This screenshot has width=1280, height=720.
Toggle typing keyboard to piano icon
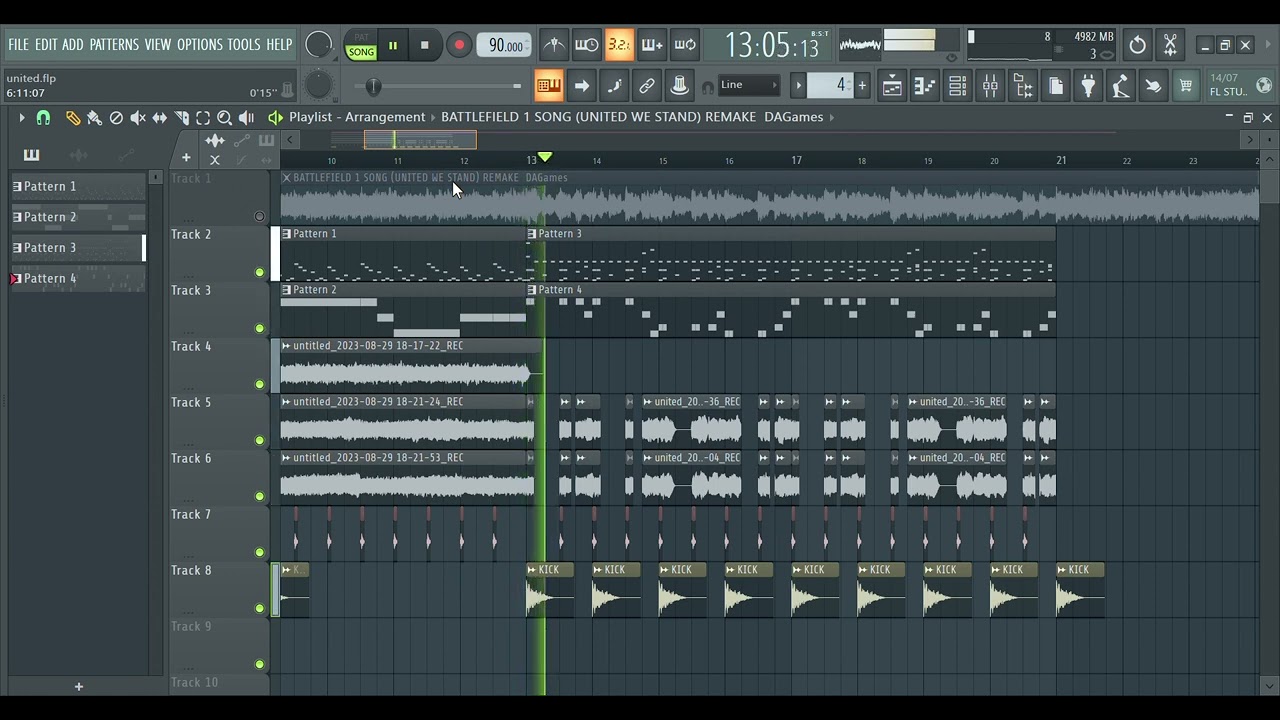click(x=549, y=86)
